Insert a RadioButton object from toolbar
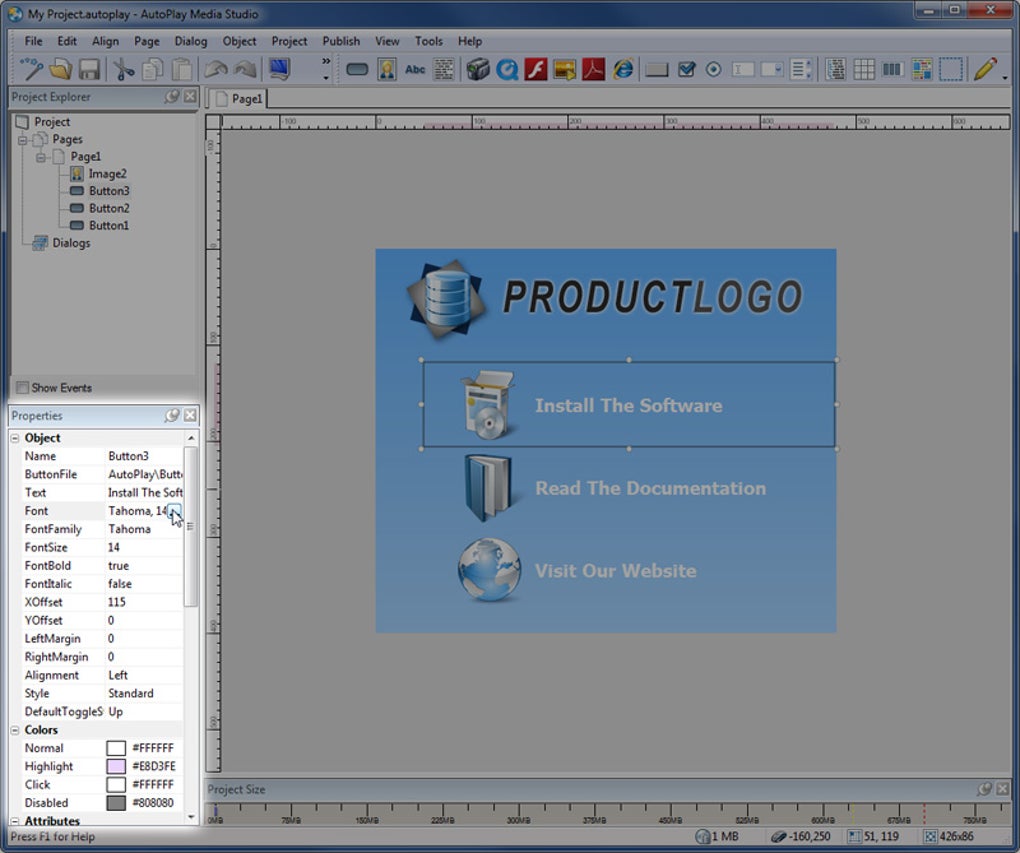 point(714,70)
